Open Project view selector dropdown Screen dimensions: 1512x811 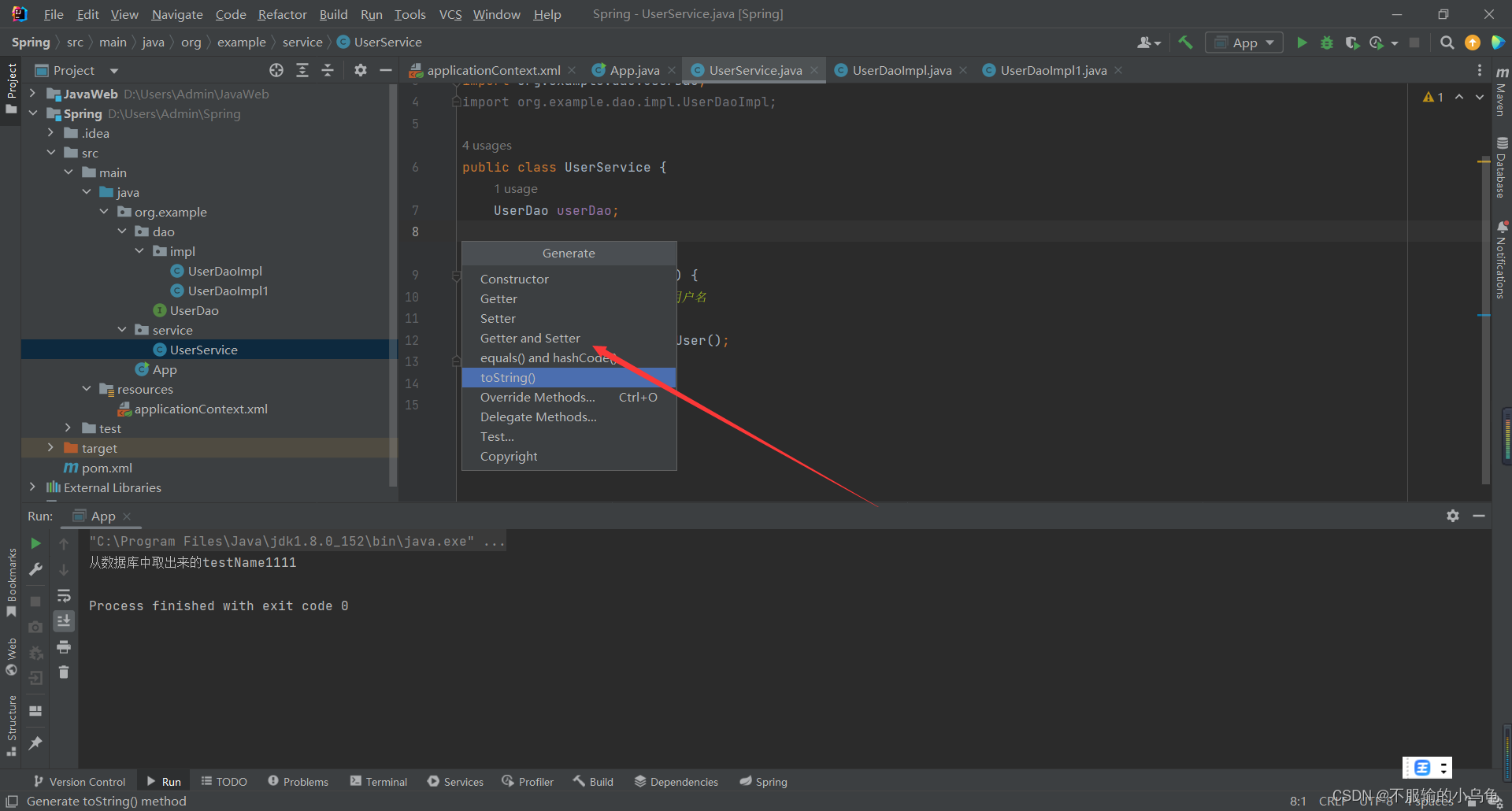click(x=76, y=70)
